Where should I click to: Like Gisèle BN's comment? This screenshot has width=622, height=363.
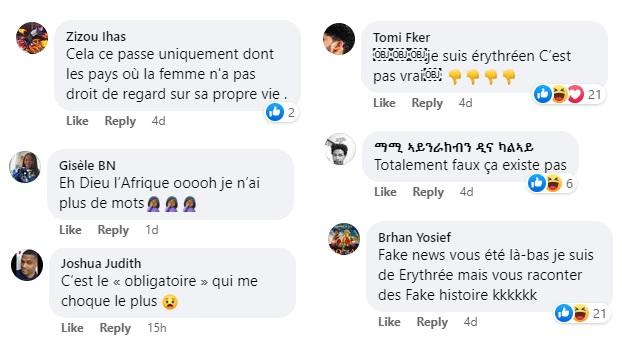click(x=70, y=230)
